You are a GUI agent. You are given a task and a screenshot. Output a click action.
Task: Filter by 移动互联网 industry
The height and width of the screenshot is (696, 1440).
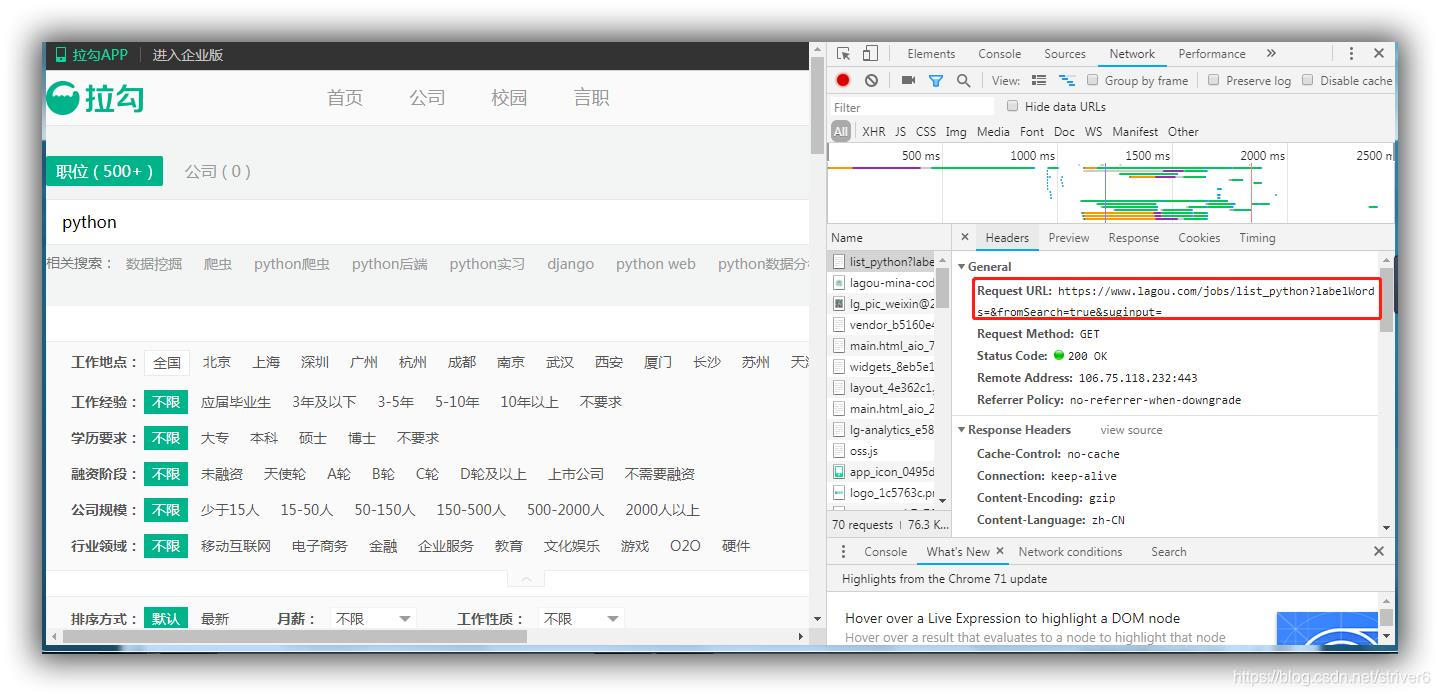(235, 546)
